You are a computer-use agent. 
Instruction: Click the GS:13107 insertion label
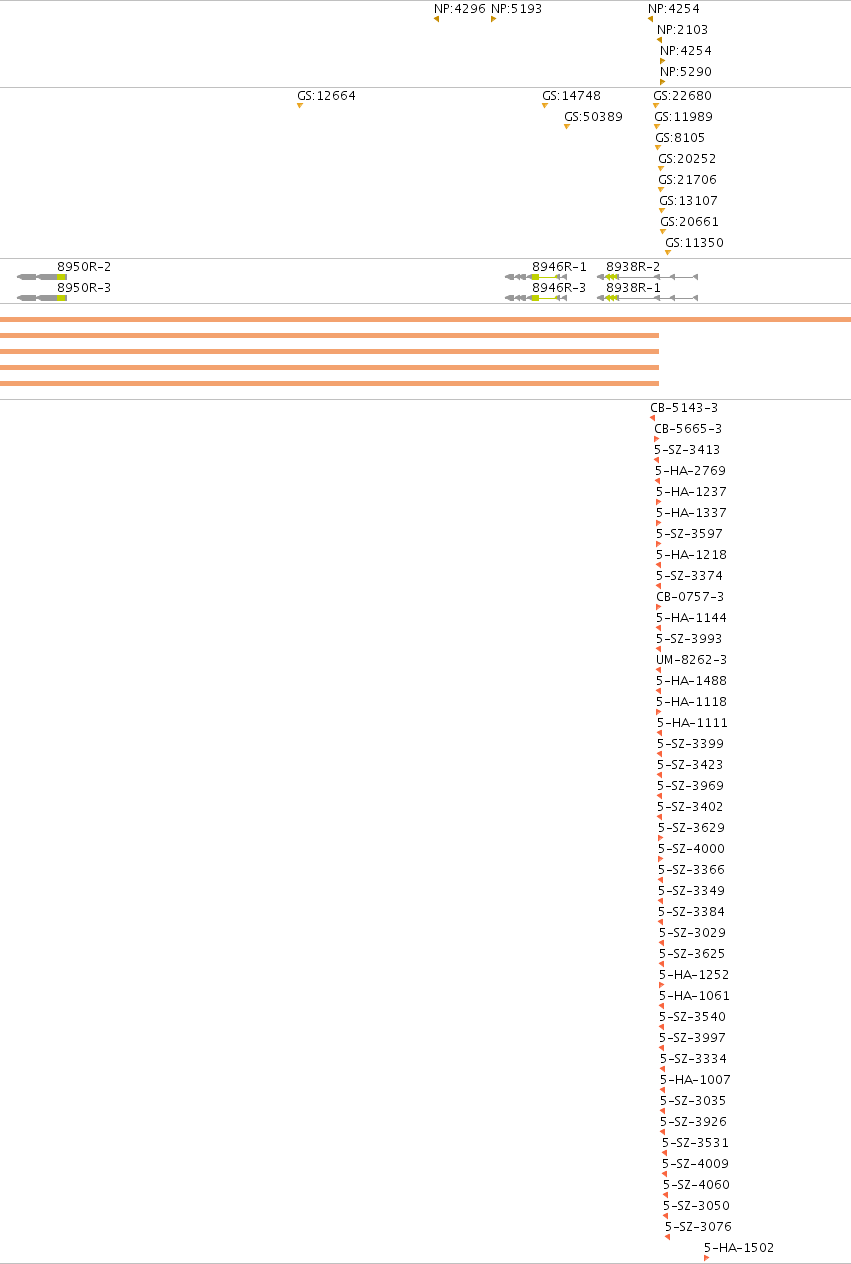tap(688, 202)
